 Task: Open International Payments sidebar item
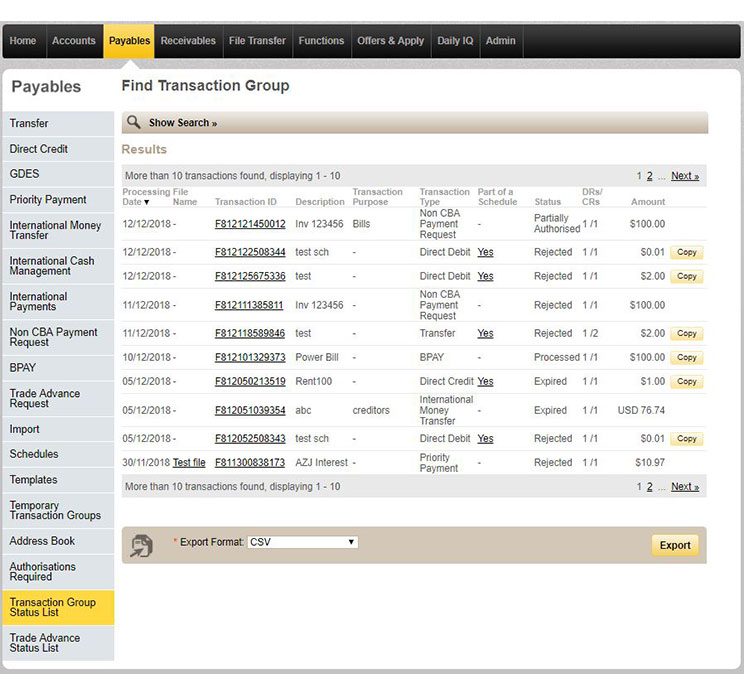(58, 301)
